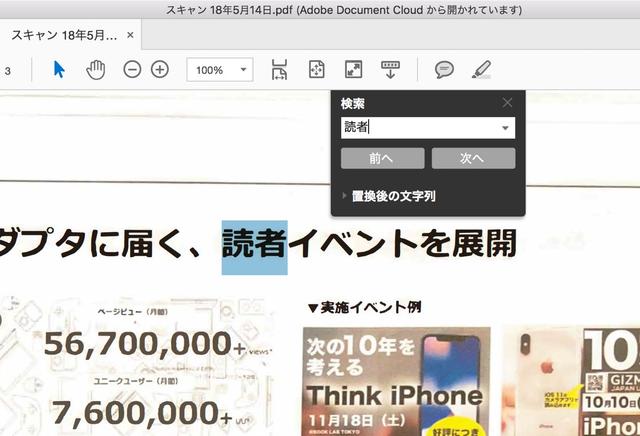
Task: Click the 次へ button
Action: point(473,158)
